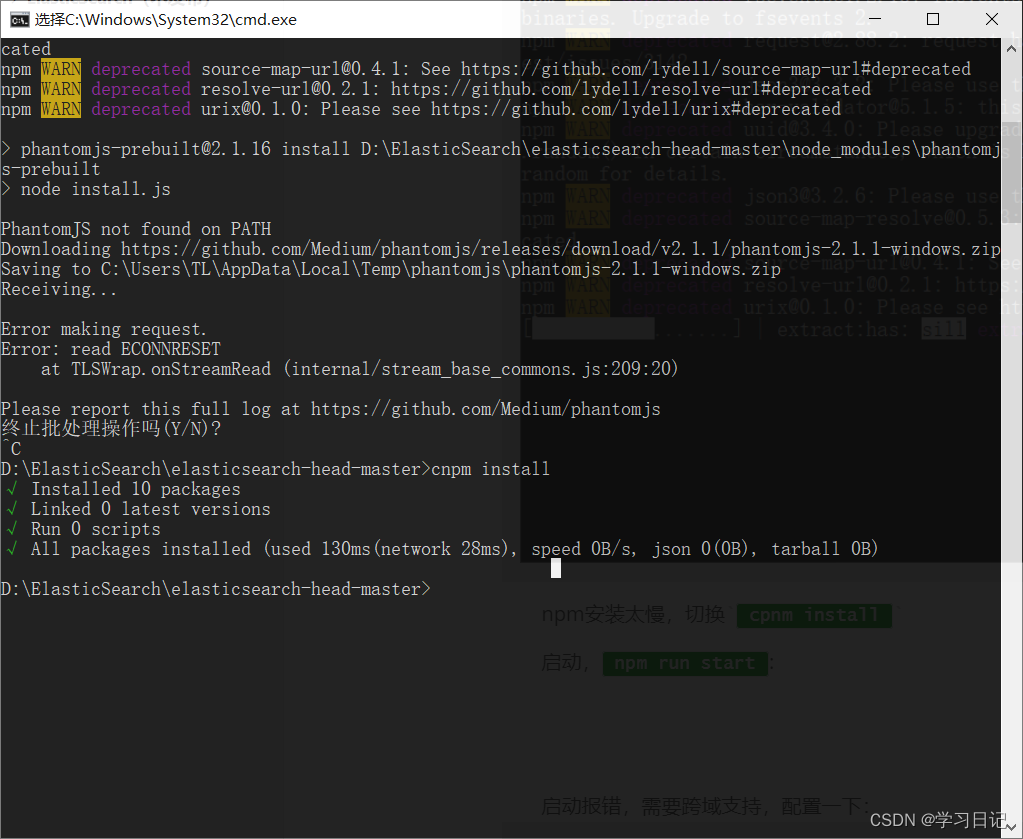Click 'Installed 10 packages' line

coord(121,489)
